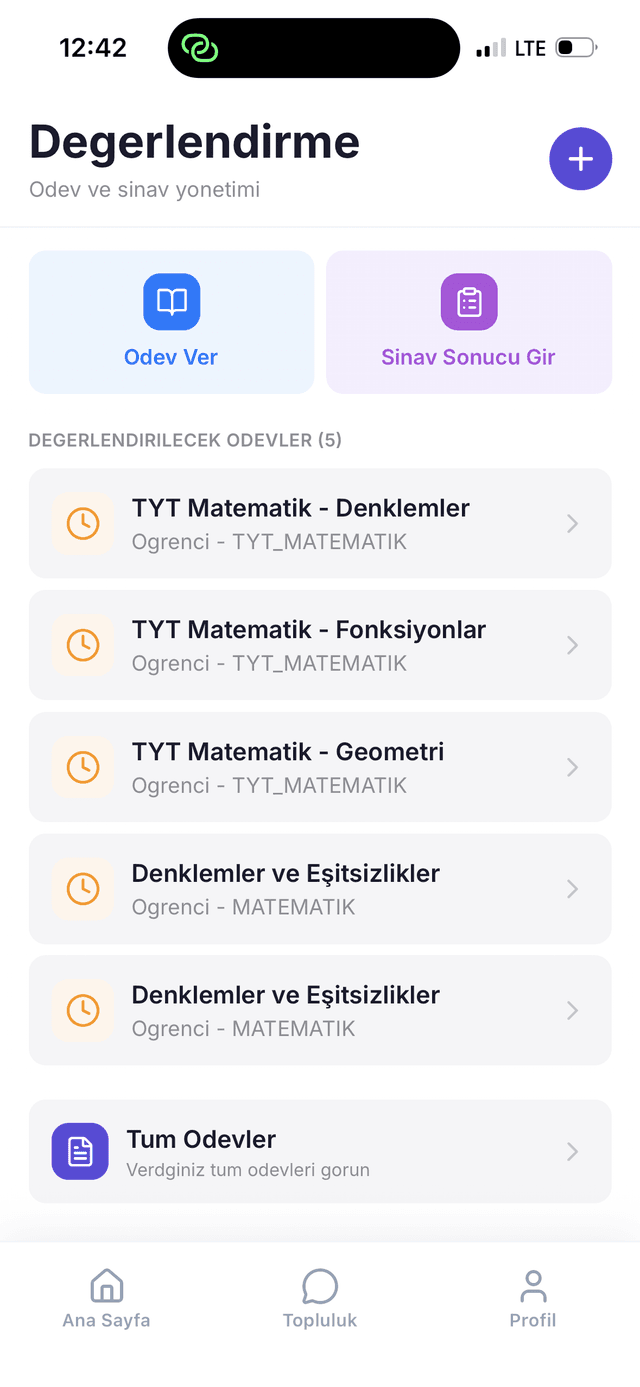640x1387 pixels.
Task: Click the clock icon next to TYT Matematik - Denklemler
Action: coord(83,523)
